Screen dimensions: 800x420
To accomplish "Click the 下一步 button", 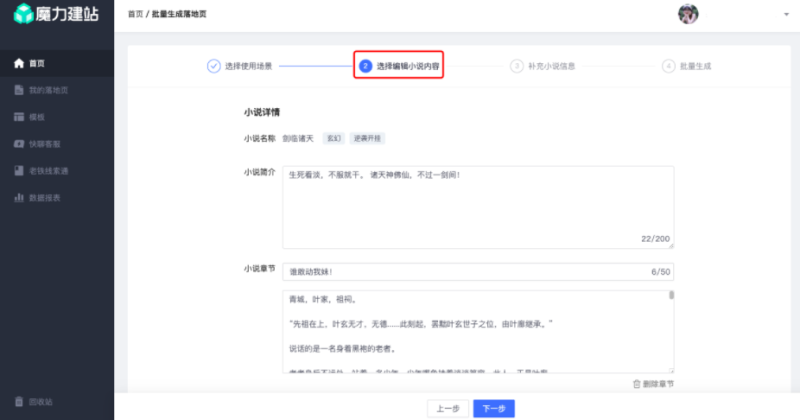I will pos(494,408).
